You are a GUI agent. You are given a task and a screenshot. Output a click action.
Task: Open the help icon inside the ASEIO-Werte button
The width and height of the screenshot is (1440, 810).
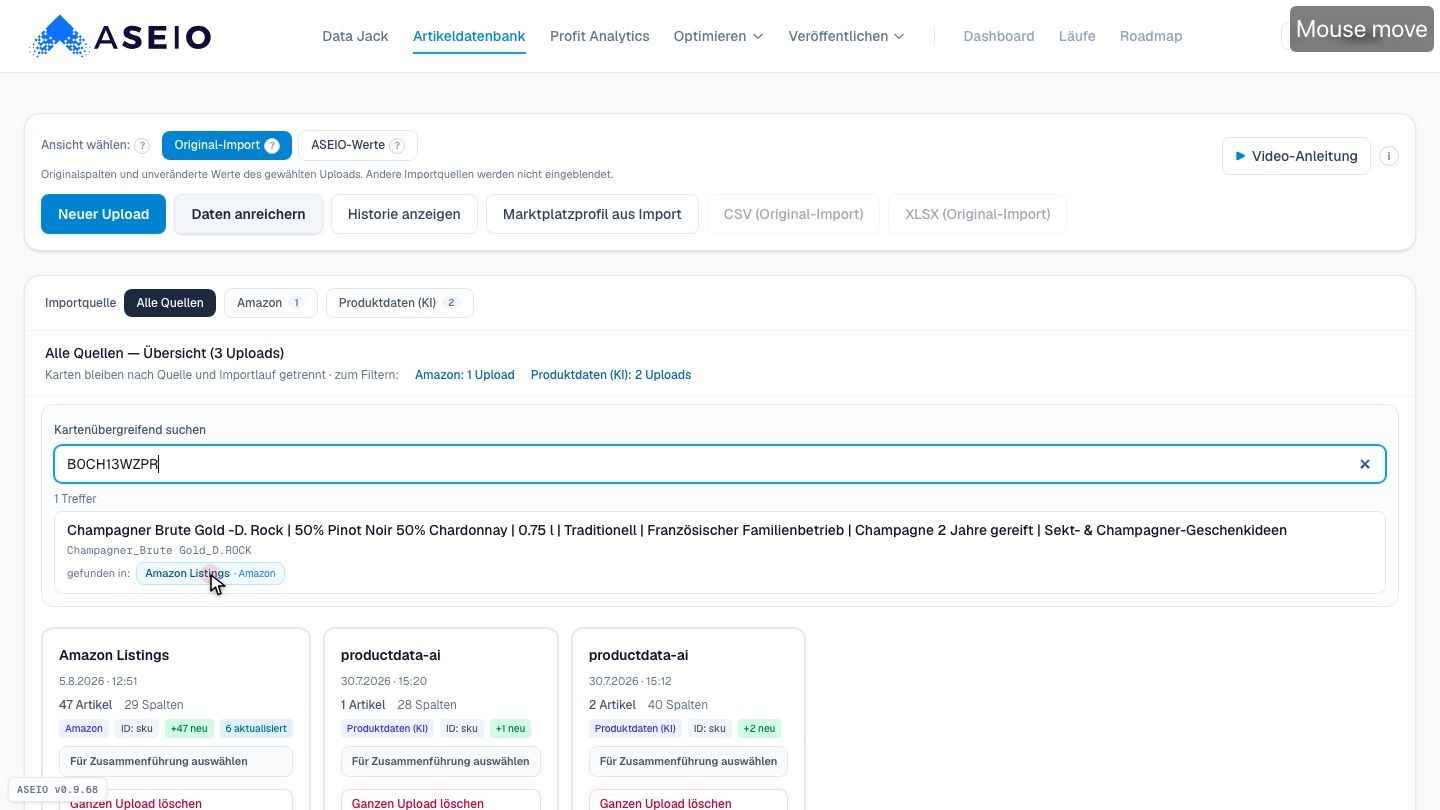397,146
